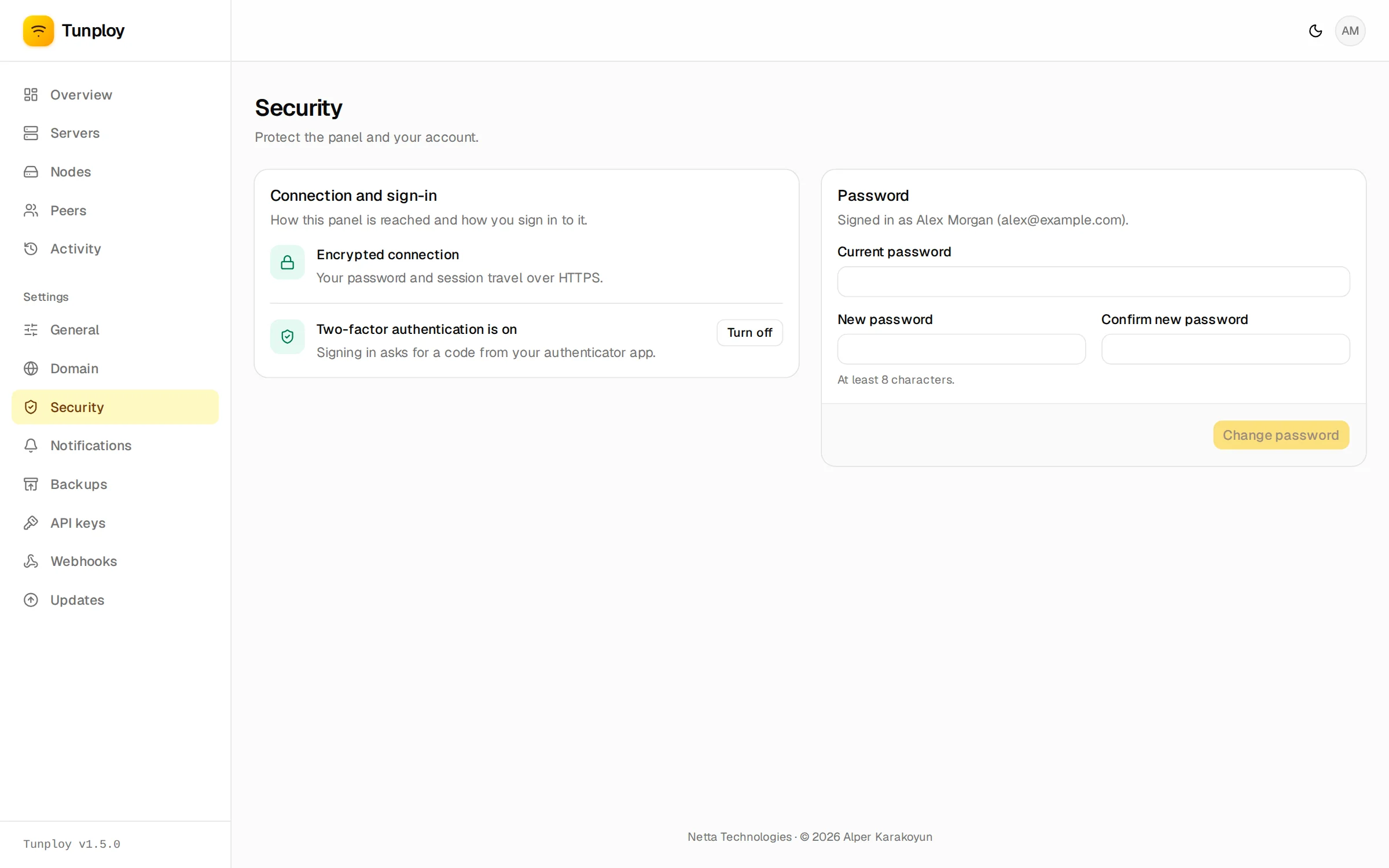Click the 'Connection and sign-in' card title

354,196
